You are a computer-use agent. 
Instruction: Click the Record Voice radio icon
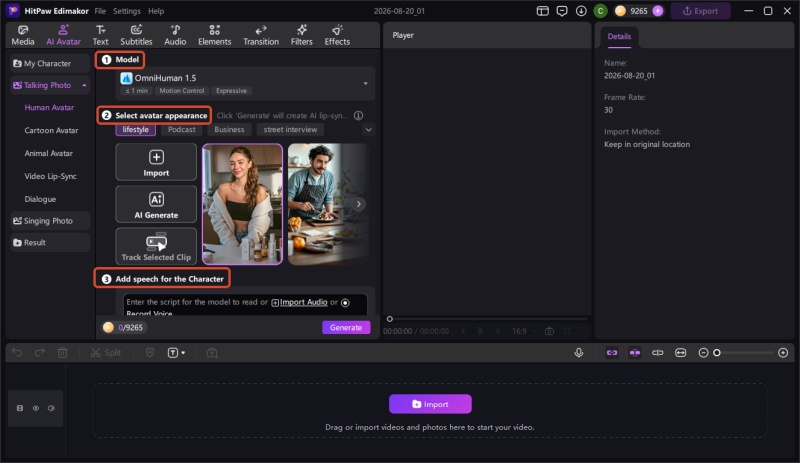(345, 303)
